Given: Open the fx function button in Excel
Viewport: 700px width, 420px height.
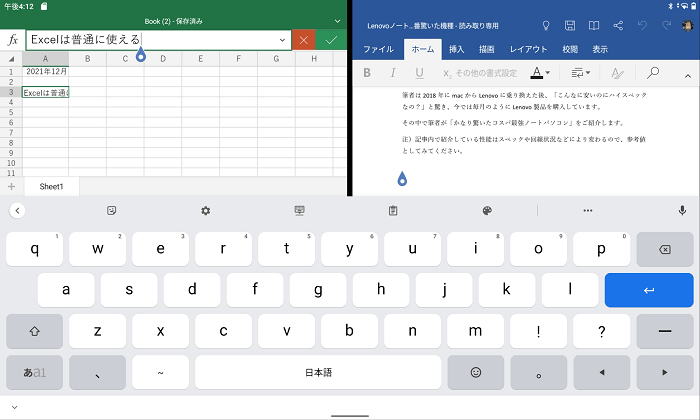Looking at the screenshot, I should 13,40.
